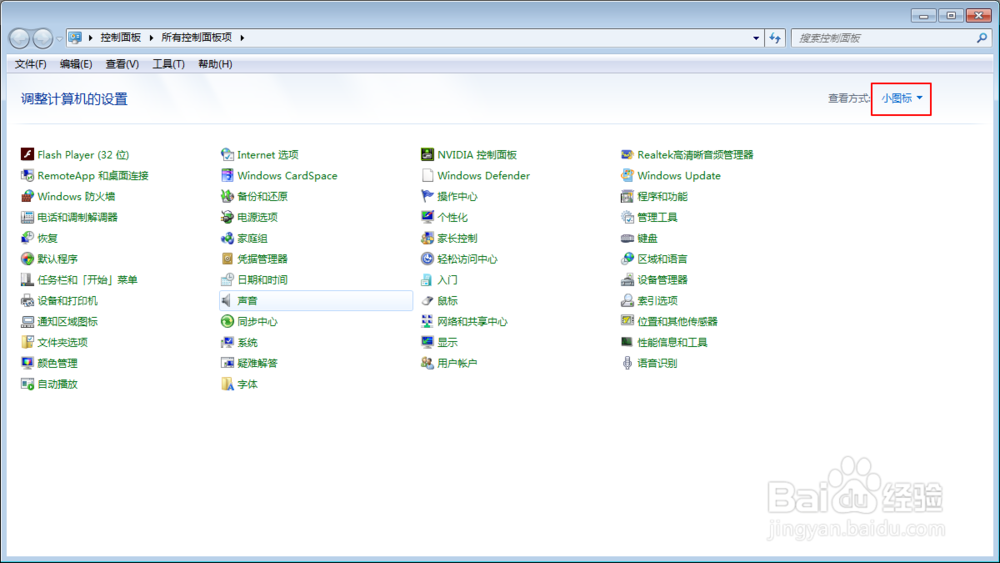The image size is (1000, 563).
Task: Open the 文件(F) menu
Action: coord(31,64)
